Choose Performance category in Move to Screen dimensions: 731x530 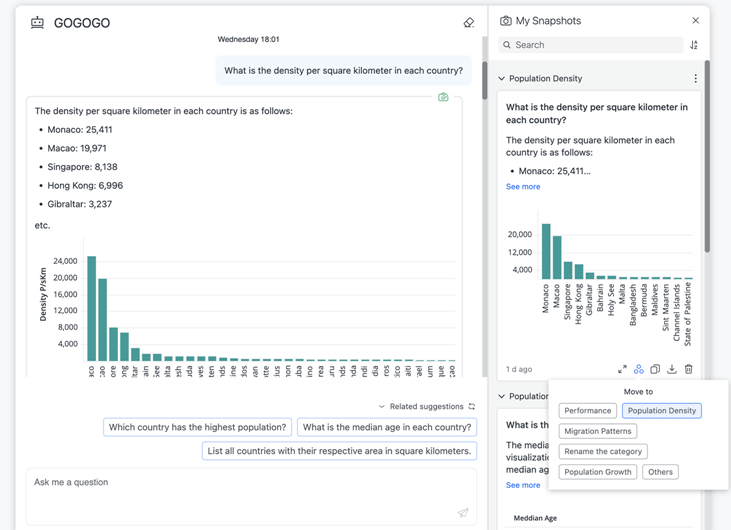click(x=587, y=411)
